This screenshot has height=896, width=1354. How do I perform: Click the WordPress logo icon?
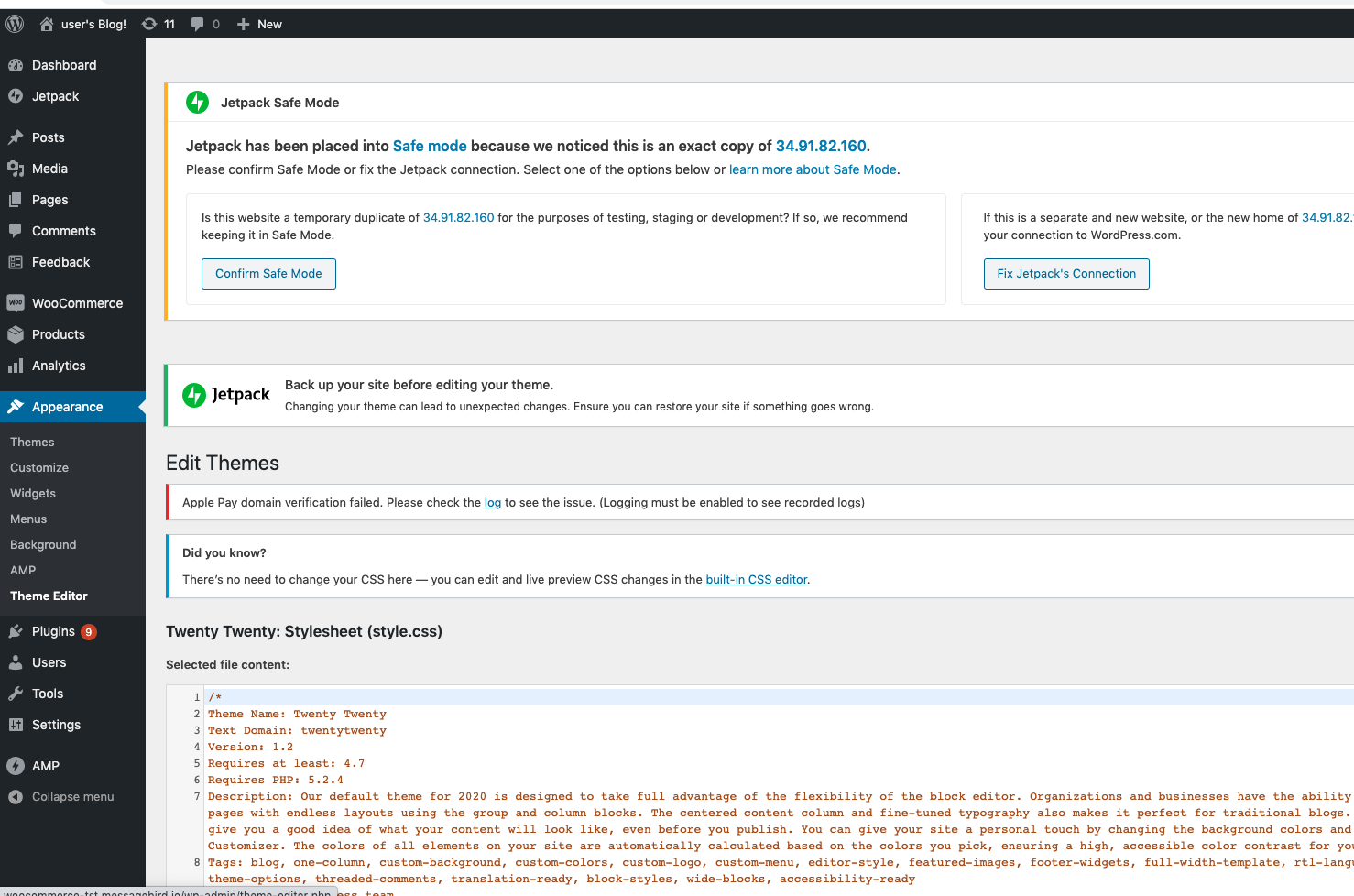pyautogui.click(x=15, y=24)
